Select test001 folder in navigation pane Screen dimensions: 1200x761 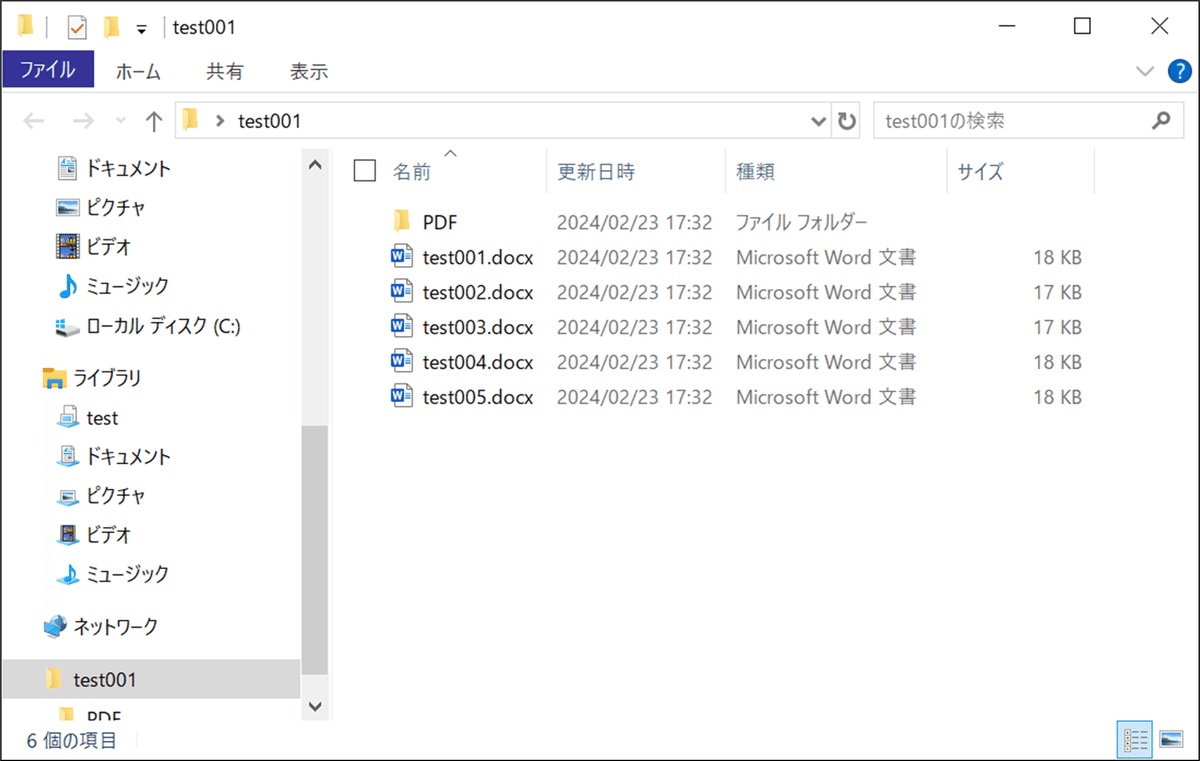(x=150, y=679)
